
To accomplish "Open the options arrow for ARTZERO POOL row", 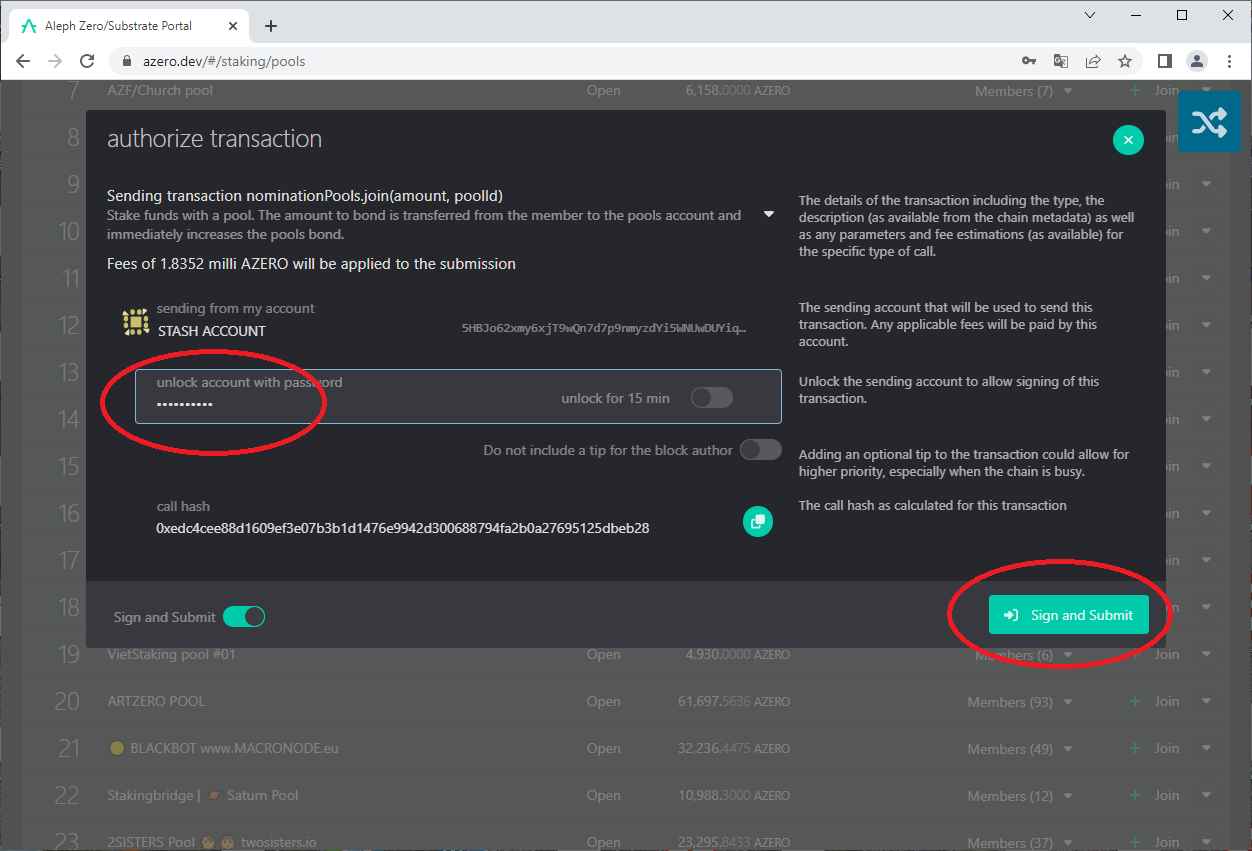I will tap(1206, 701).
